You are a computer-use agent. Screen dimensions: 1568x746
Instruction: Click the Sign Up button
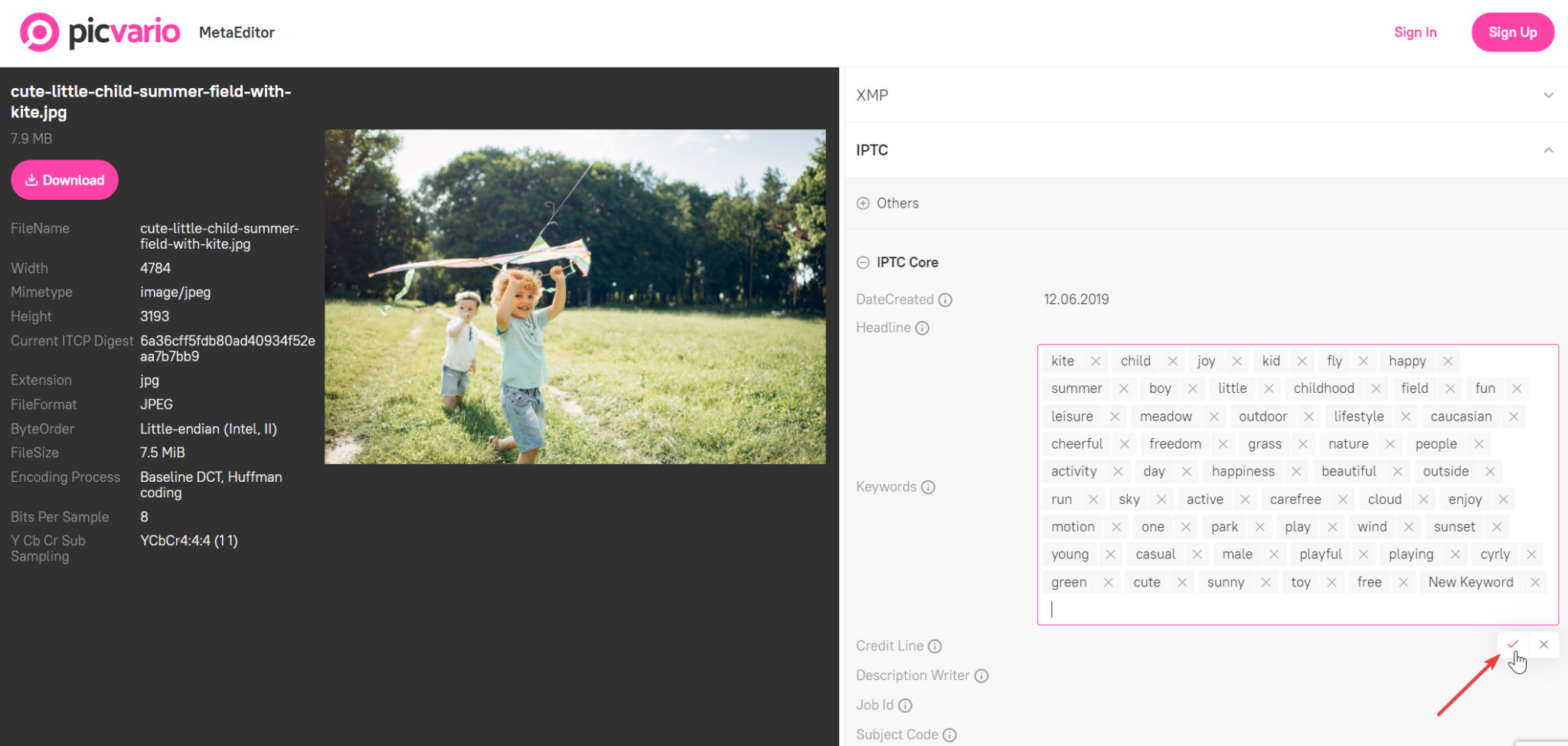point(1512,32)
